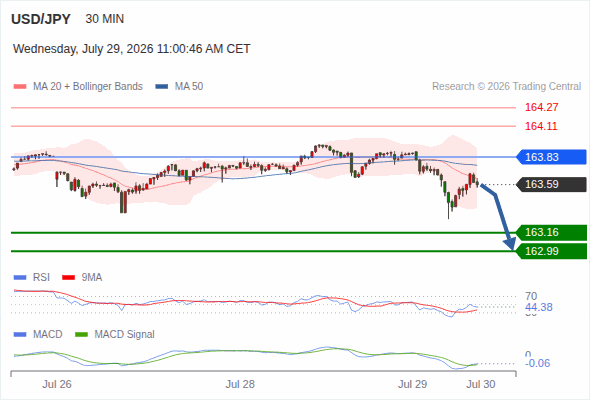Click the 164.11 resistance level label

click(541, 126)
